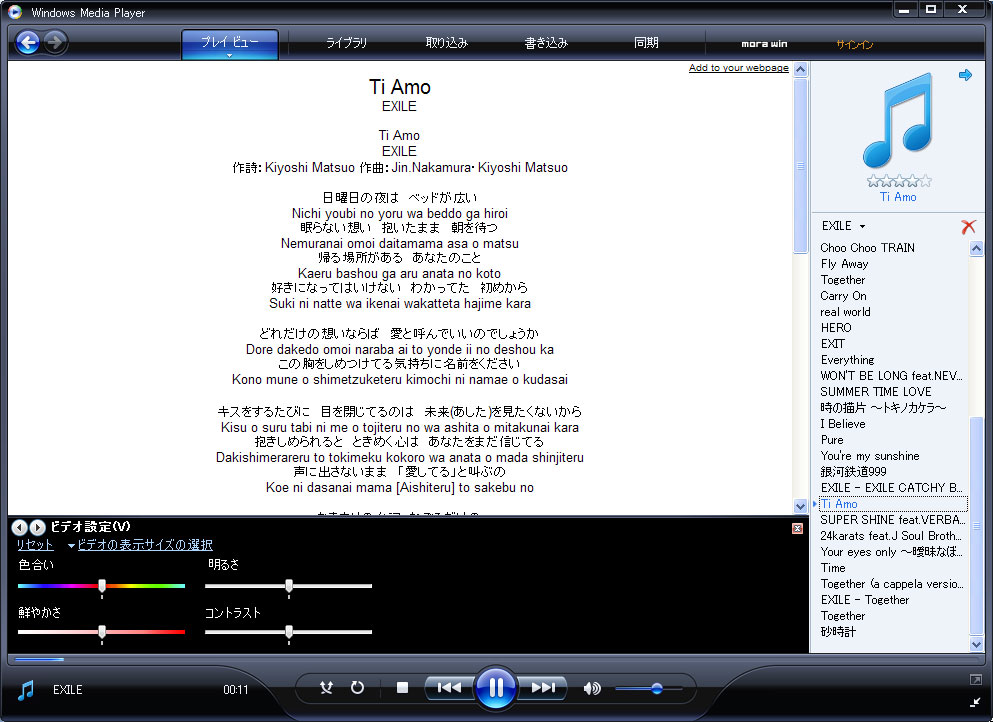The width and height of the screenshot is (993, 722).
Task: Select Everything in playlist
Action: click(847, 360)
